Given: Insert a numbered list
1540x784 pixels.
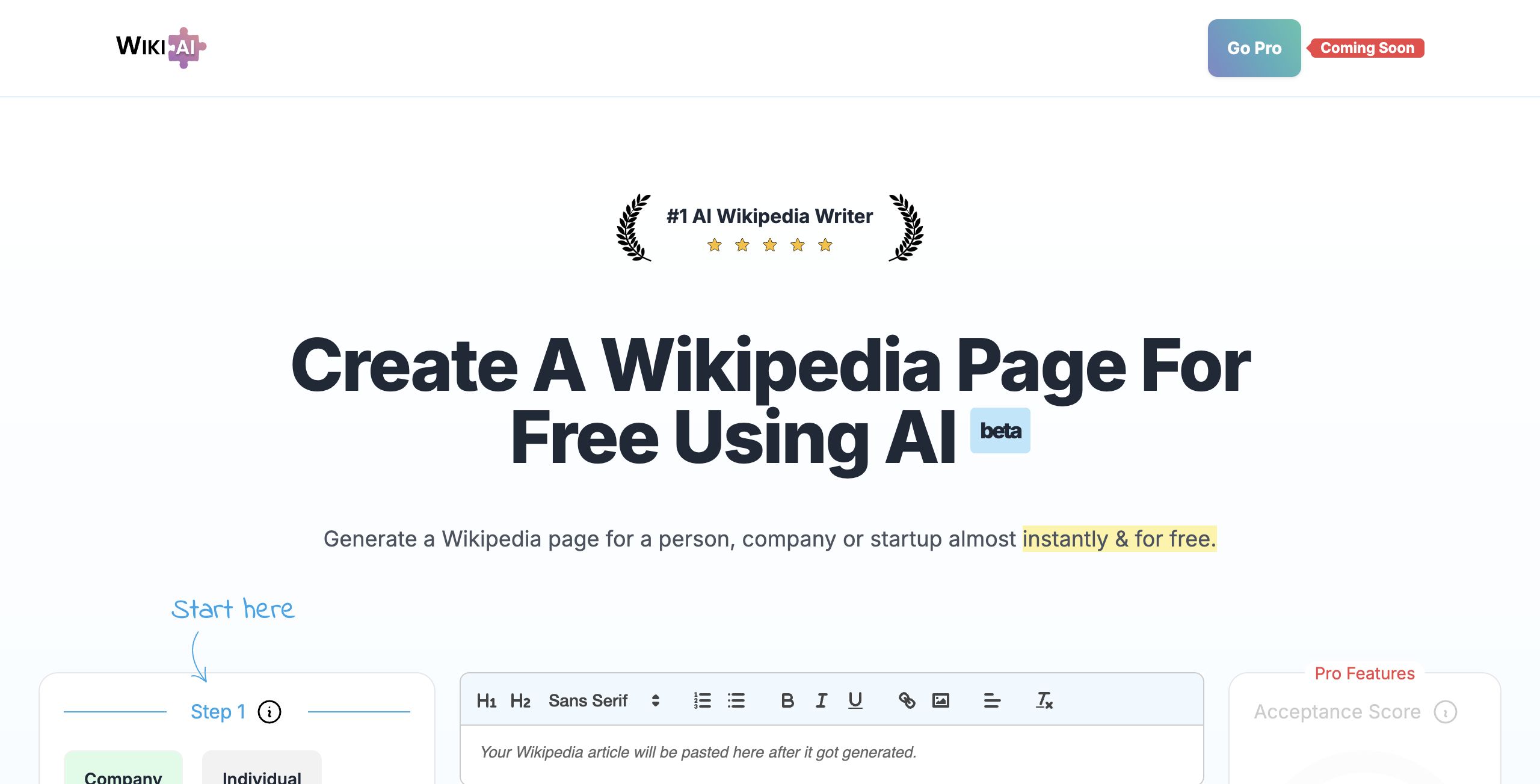Looking at the screenshot, I should tap(702, 700).
